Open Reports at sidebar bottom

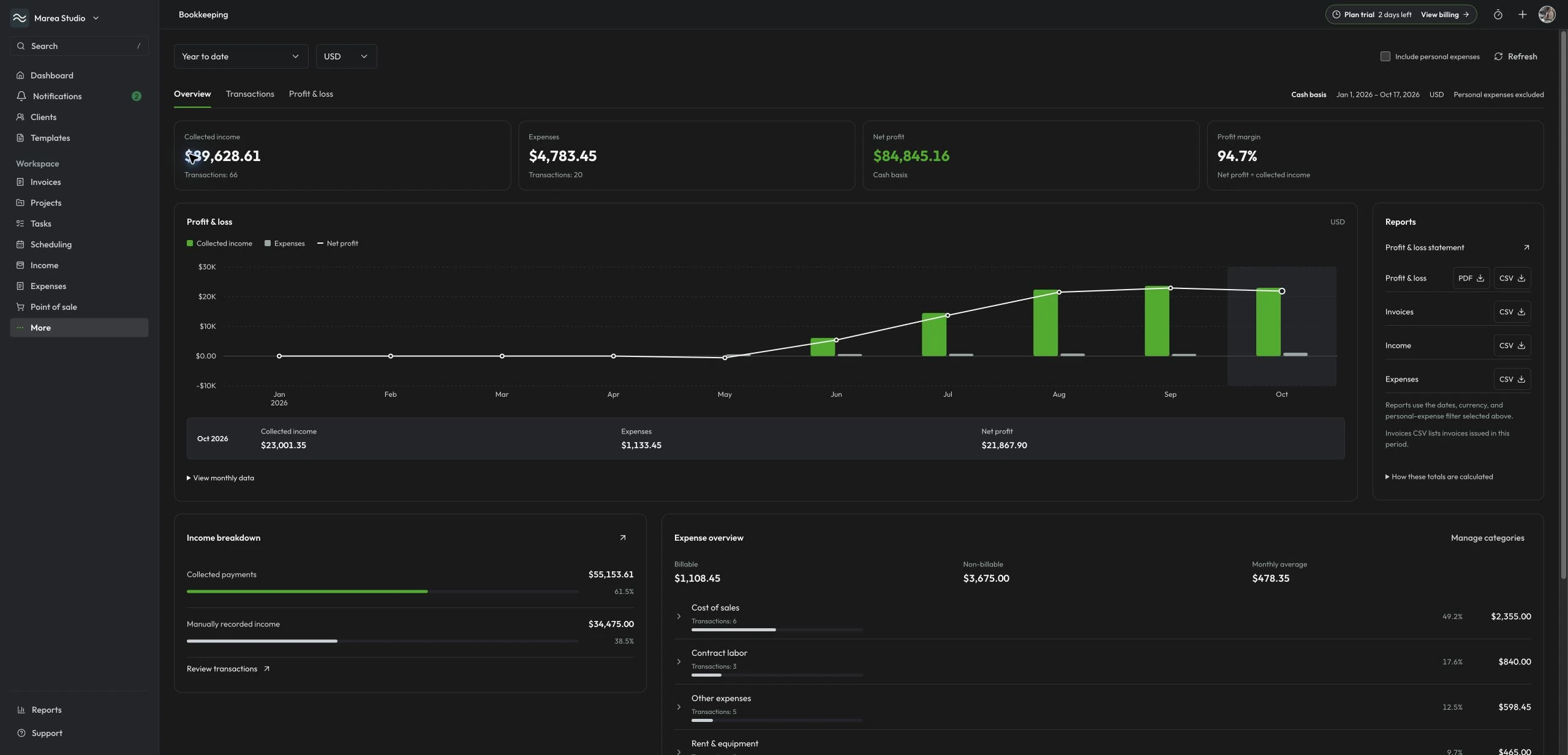79,710
